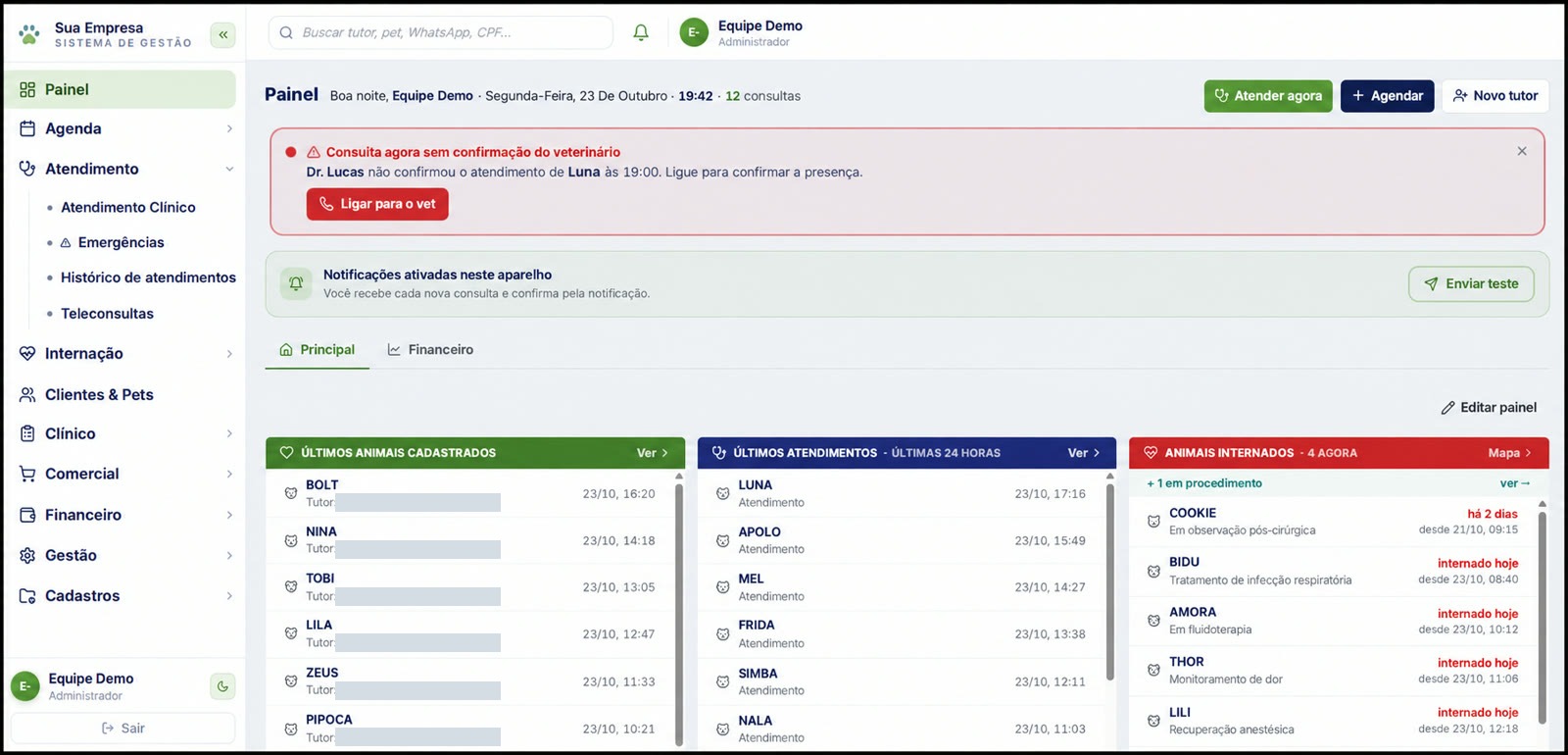Click the pet icon beside BOLT
This screenshot has height=755, width=1568.
[x=291, y=493]
